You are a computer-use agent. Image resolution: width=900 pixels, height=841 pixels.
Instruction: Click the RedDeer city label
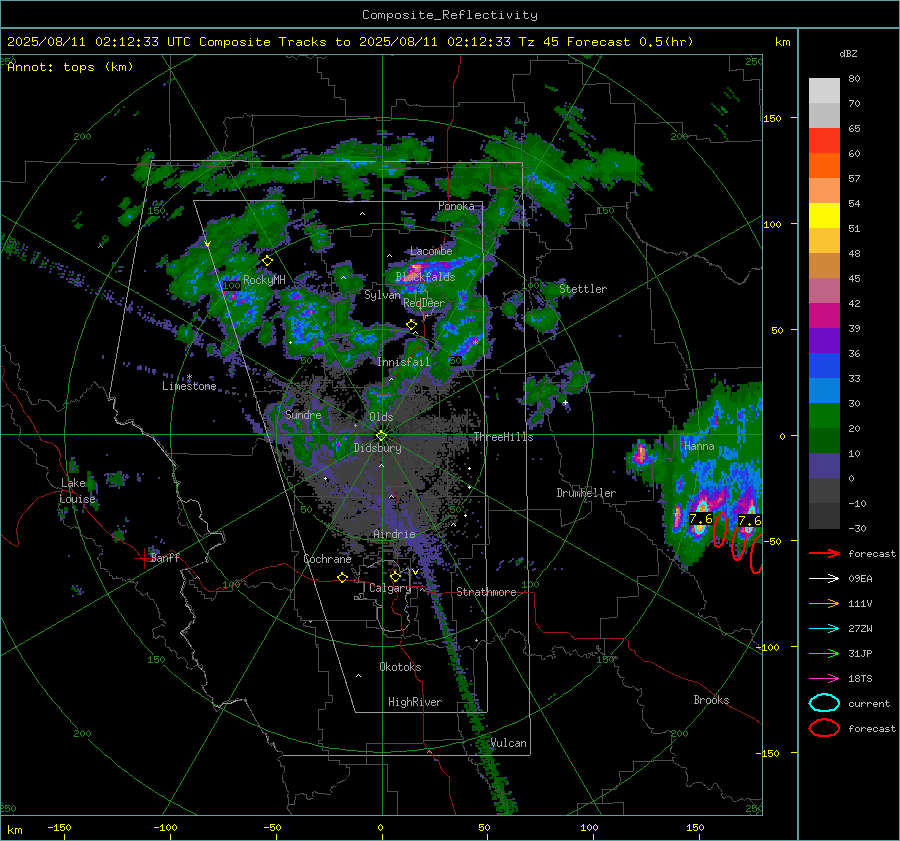[x=424, y=303]
